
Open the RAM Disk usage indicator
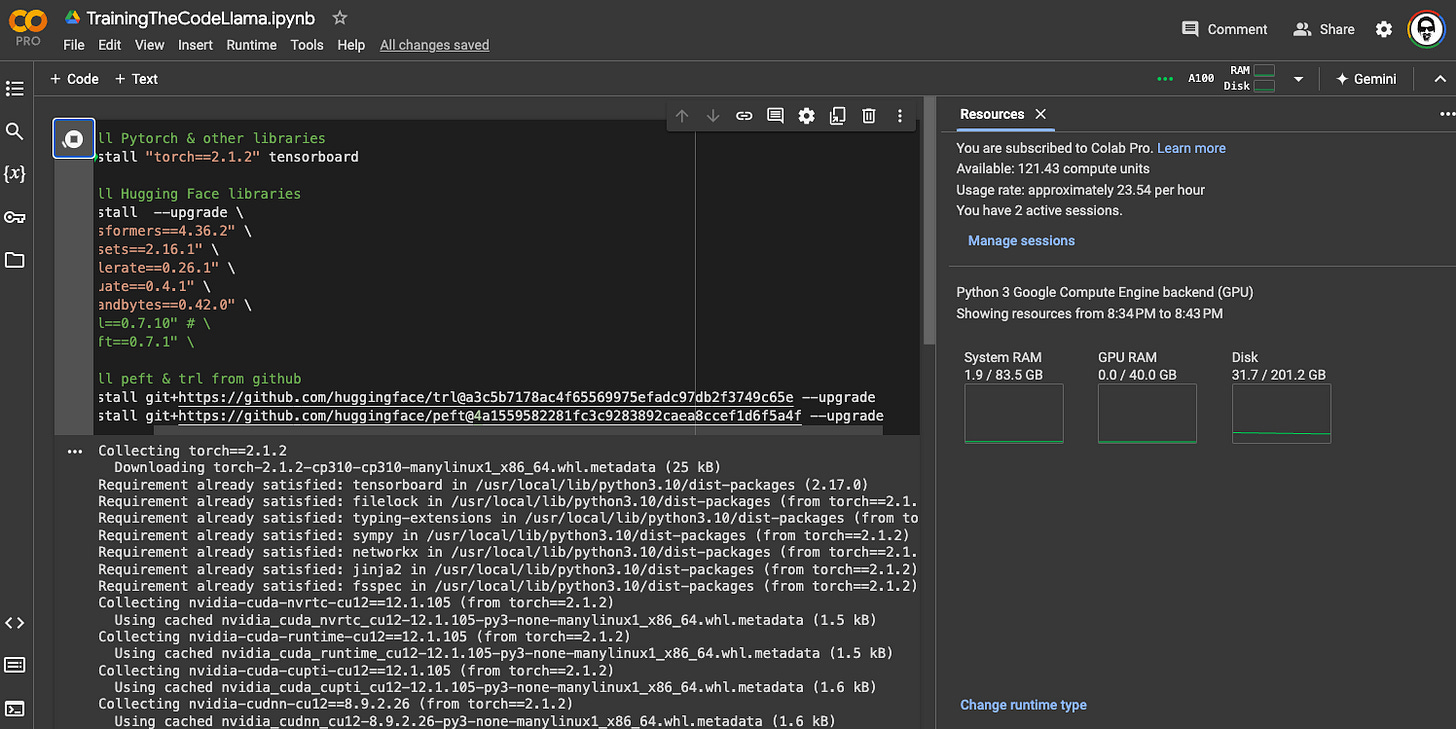1250,78
